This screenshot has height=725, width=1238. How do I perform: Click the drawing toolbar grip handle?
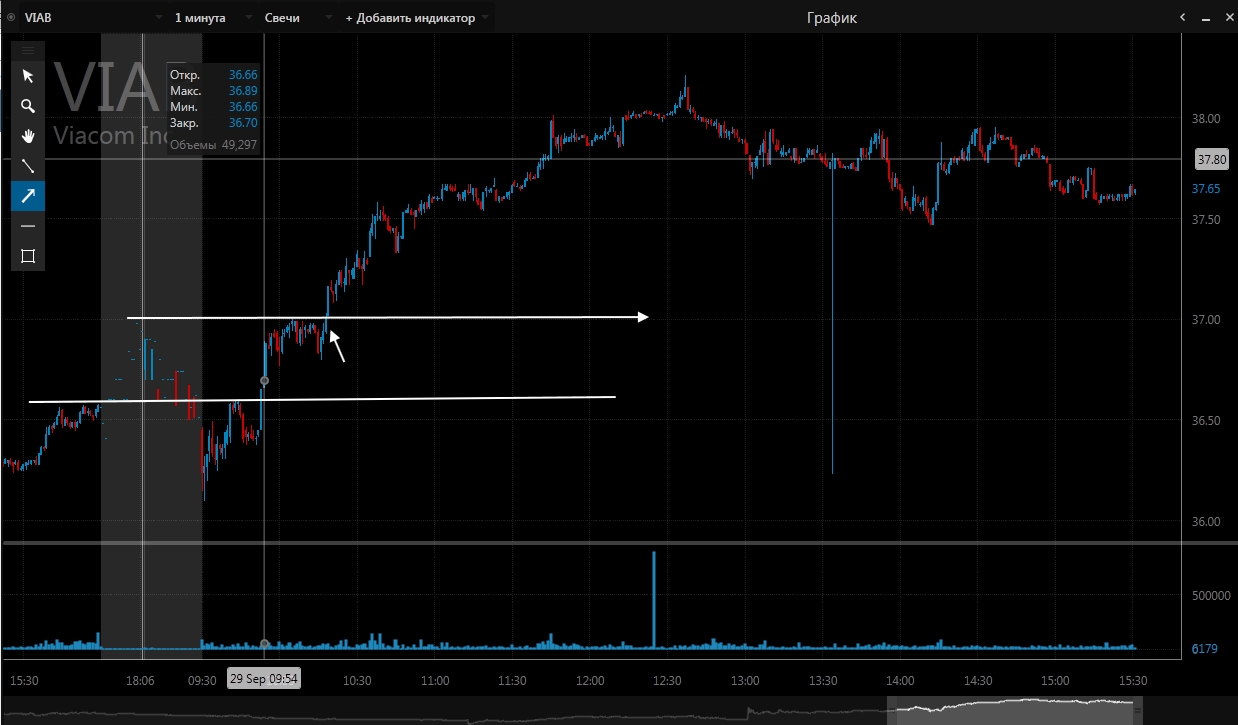coord(28,50)
